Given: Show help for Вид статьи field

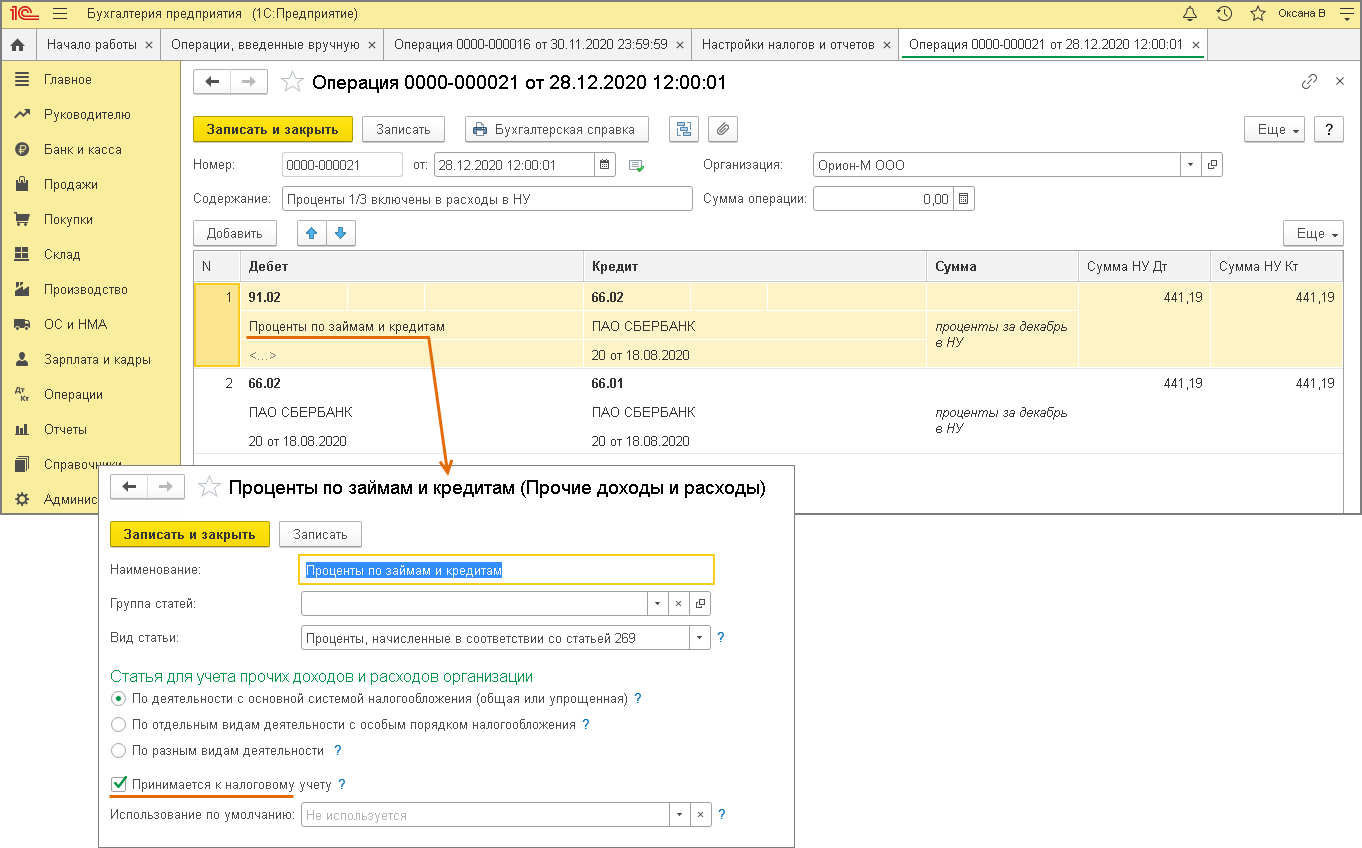Looking at the screenshot, I should click(x=721, y=638).
